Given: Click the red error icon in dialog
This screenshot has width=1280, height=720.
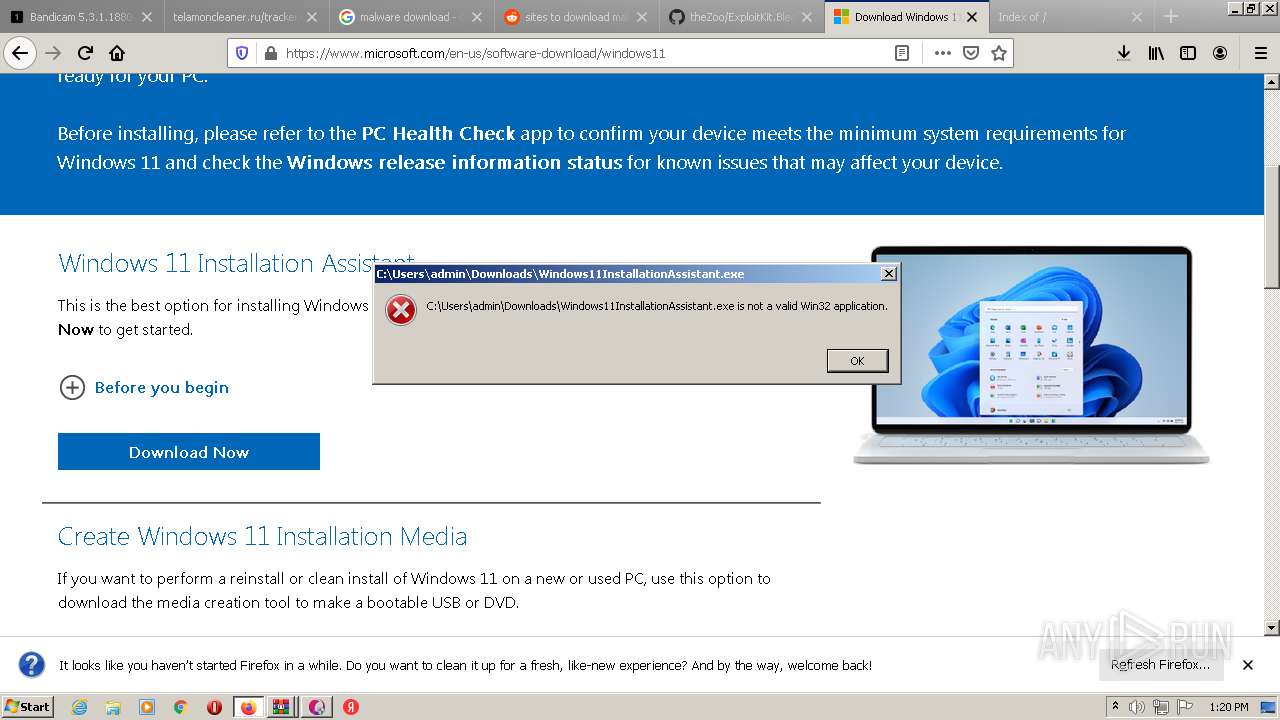Looking at the screenshot, I should [401, 310].
